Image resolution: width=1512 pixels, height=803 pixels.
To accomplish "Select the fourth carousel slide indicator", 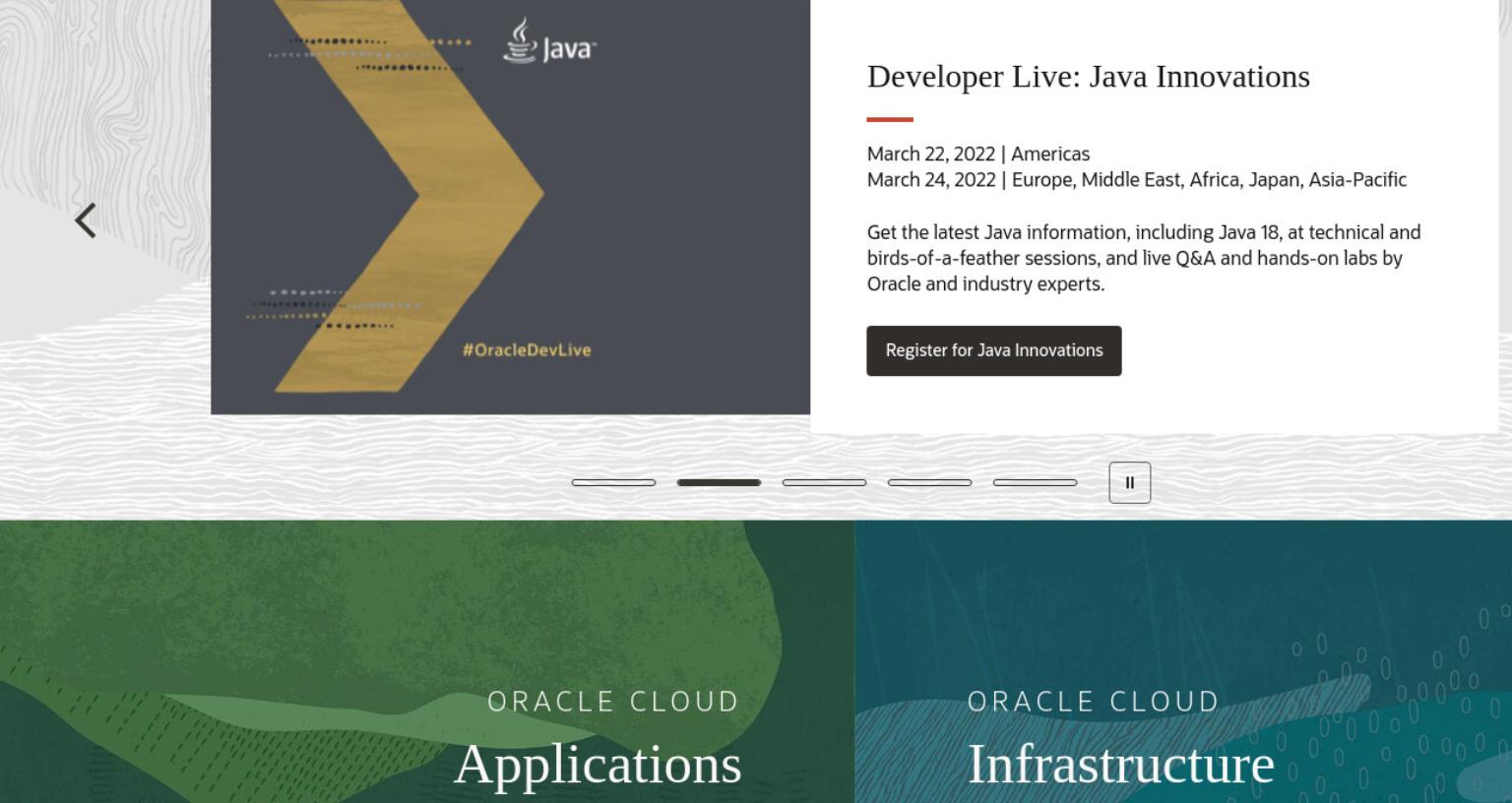I will point(929,482).
